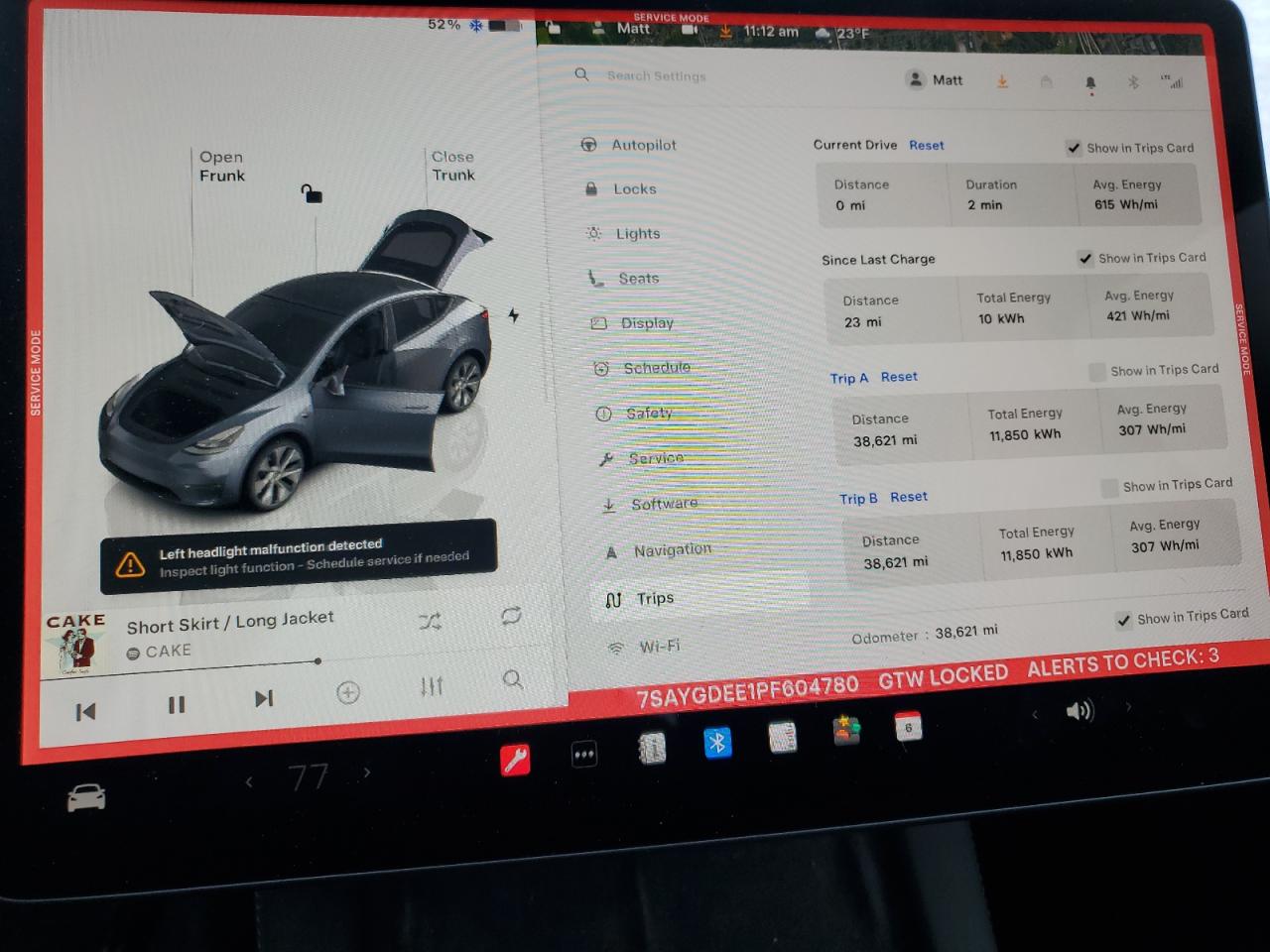Increase cabin temperature with right arrow
Image resolution: width=1270 pixels, height=952 pixels.
367,773
